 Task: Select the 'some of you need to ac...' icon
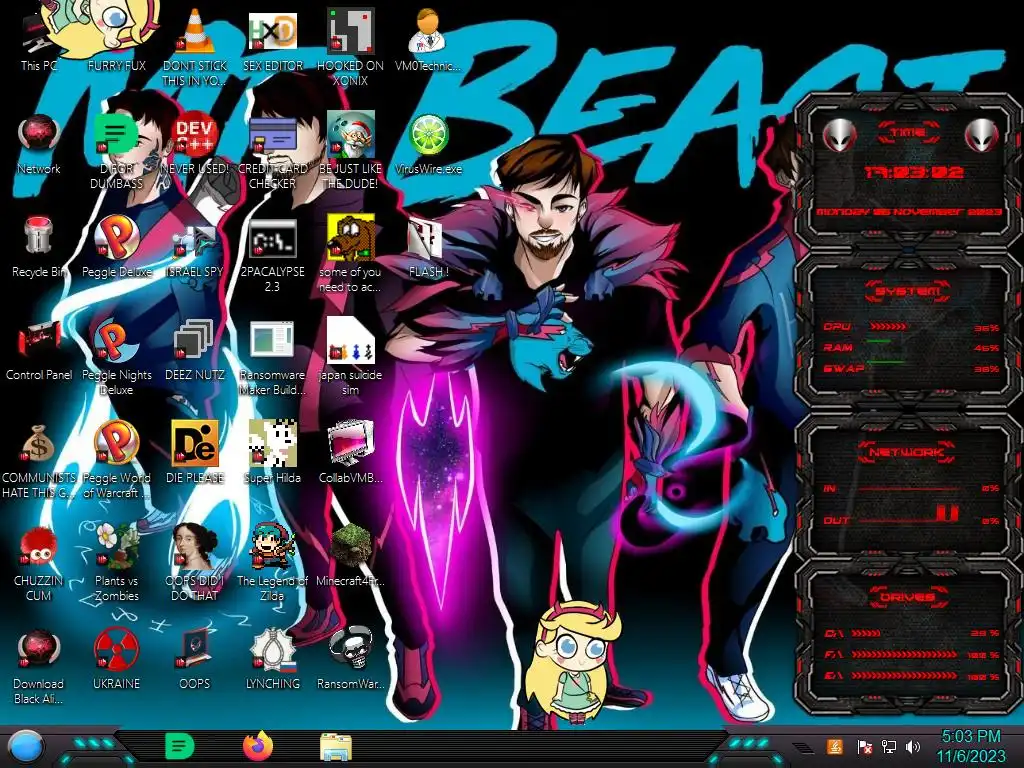pyautogui.click(x=350, y=253)
